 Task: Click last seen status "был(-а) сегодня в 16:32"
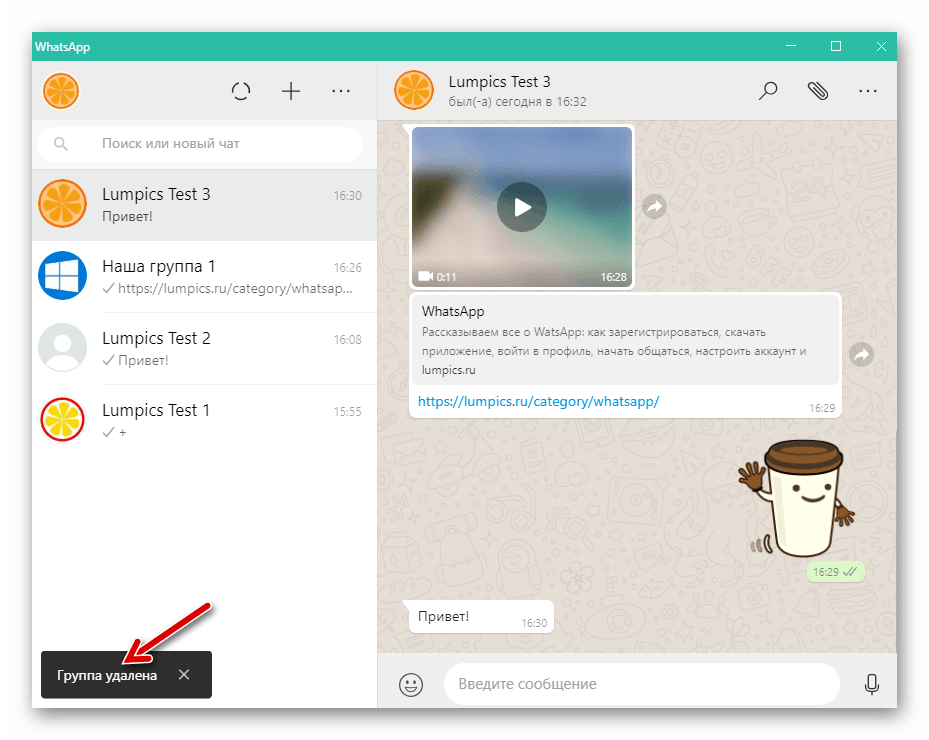[x=517, y=102]
